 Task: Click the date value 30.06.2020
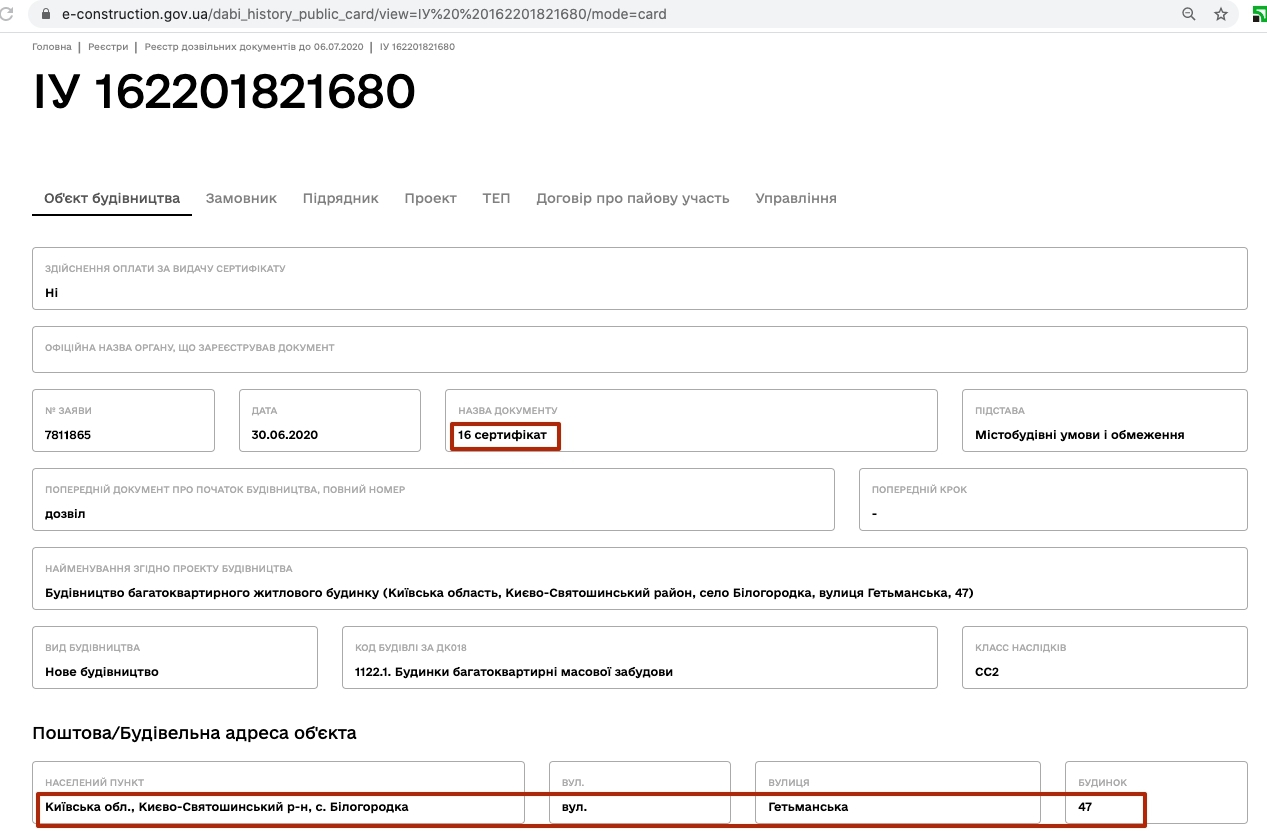tap(285, 435)
